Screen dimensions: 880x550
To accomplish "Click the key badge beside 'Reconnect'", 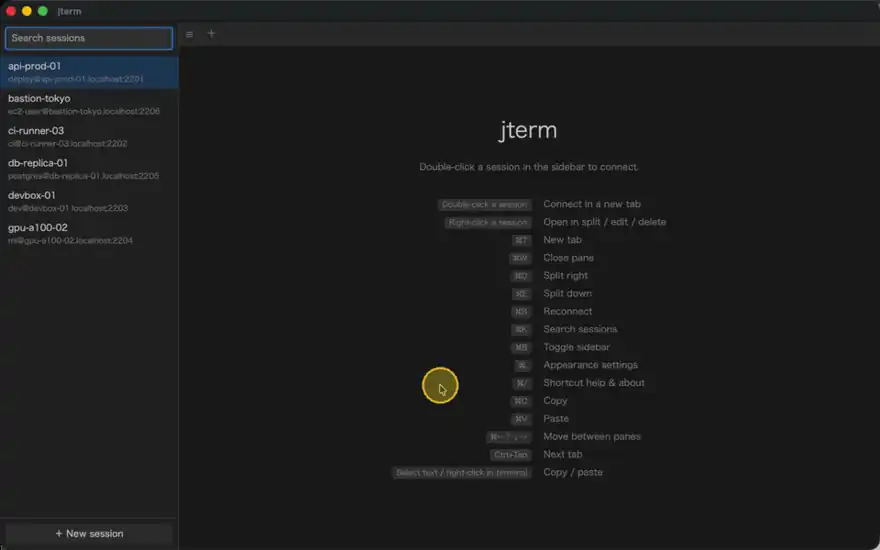I will click(521, 312).
